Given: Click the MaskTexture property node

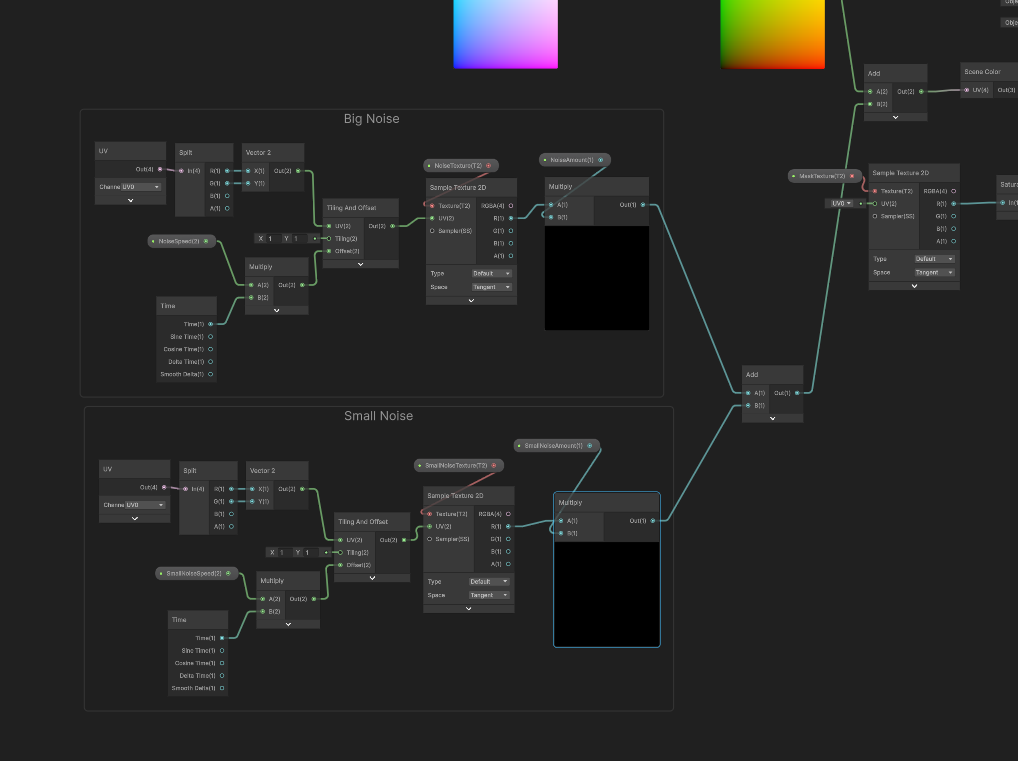Looking at the screenshot, I should coord(823,176).
